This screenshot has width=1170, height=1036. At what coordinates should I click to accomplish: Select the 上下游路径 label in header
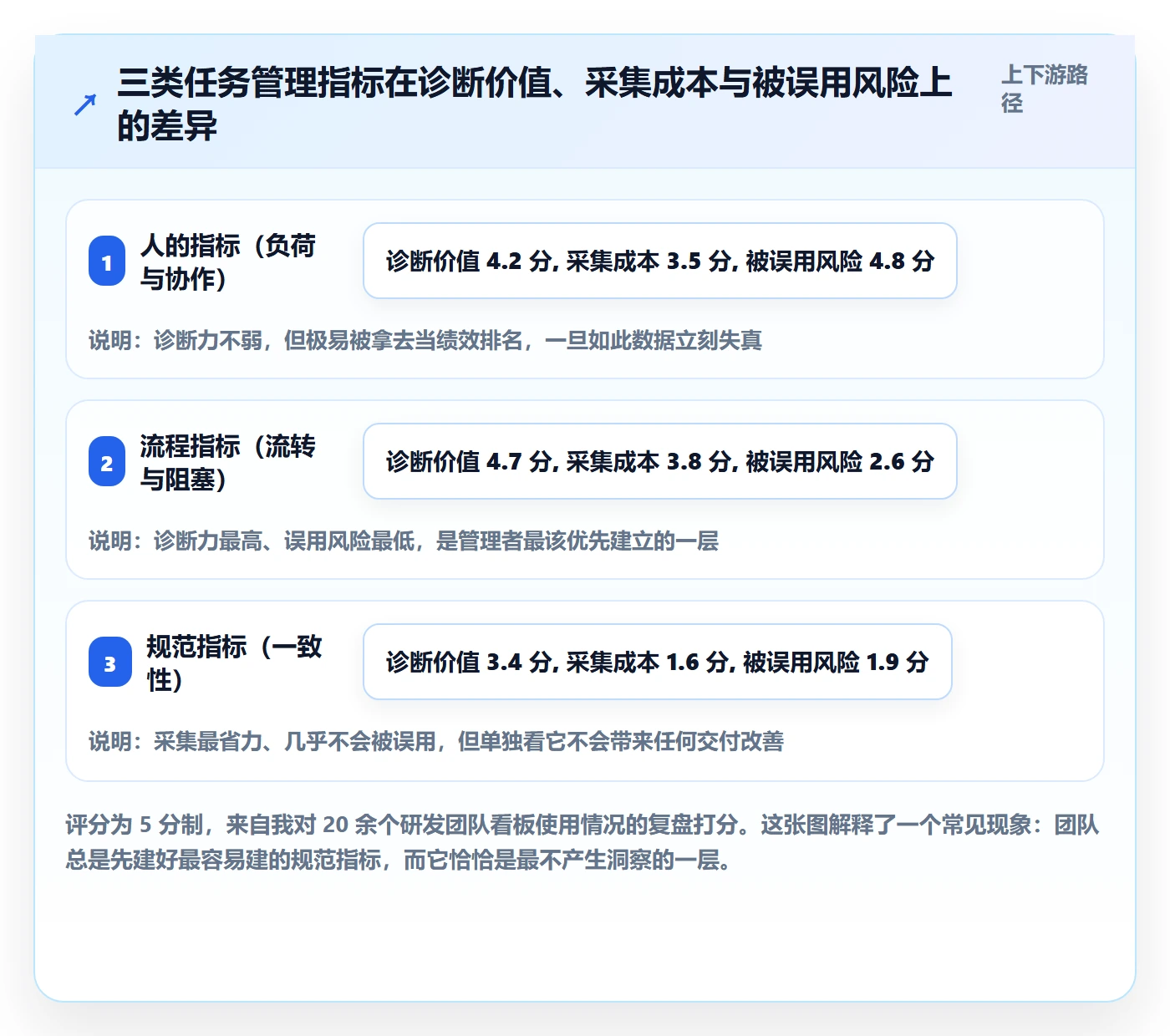pyautogui.click(x=1045, y=89)
